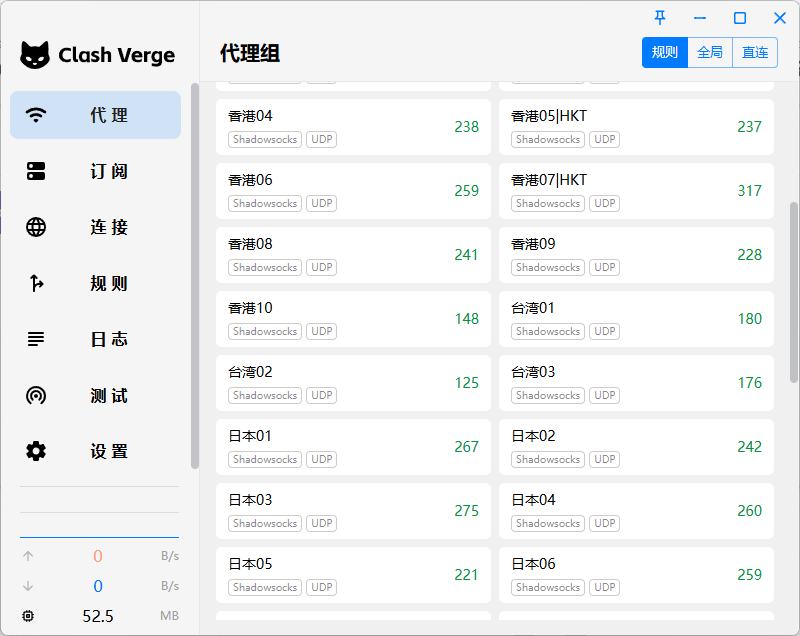Pin the window with the pushpin icon
800x636 pixels.
click(x=660, y=18)
